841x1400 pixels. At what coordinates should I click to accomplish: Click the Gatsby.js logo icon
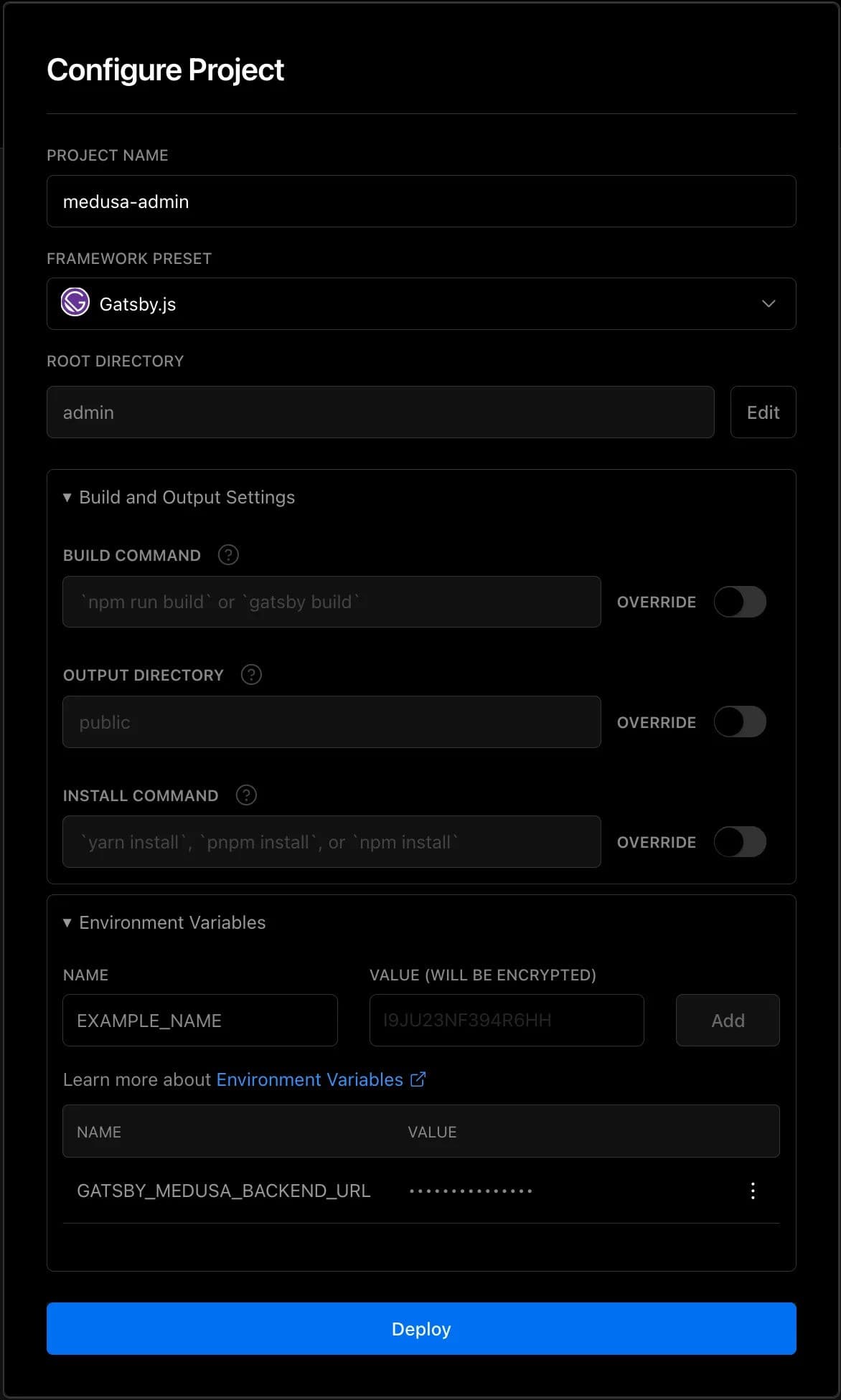75,303
